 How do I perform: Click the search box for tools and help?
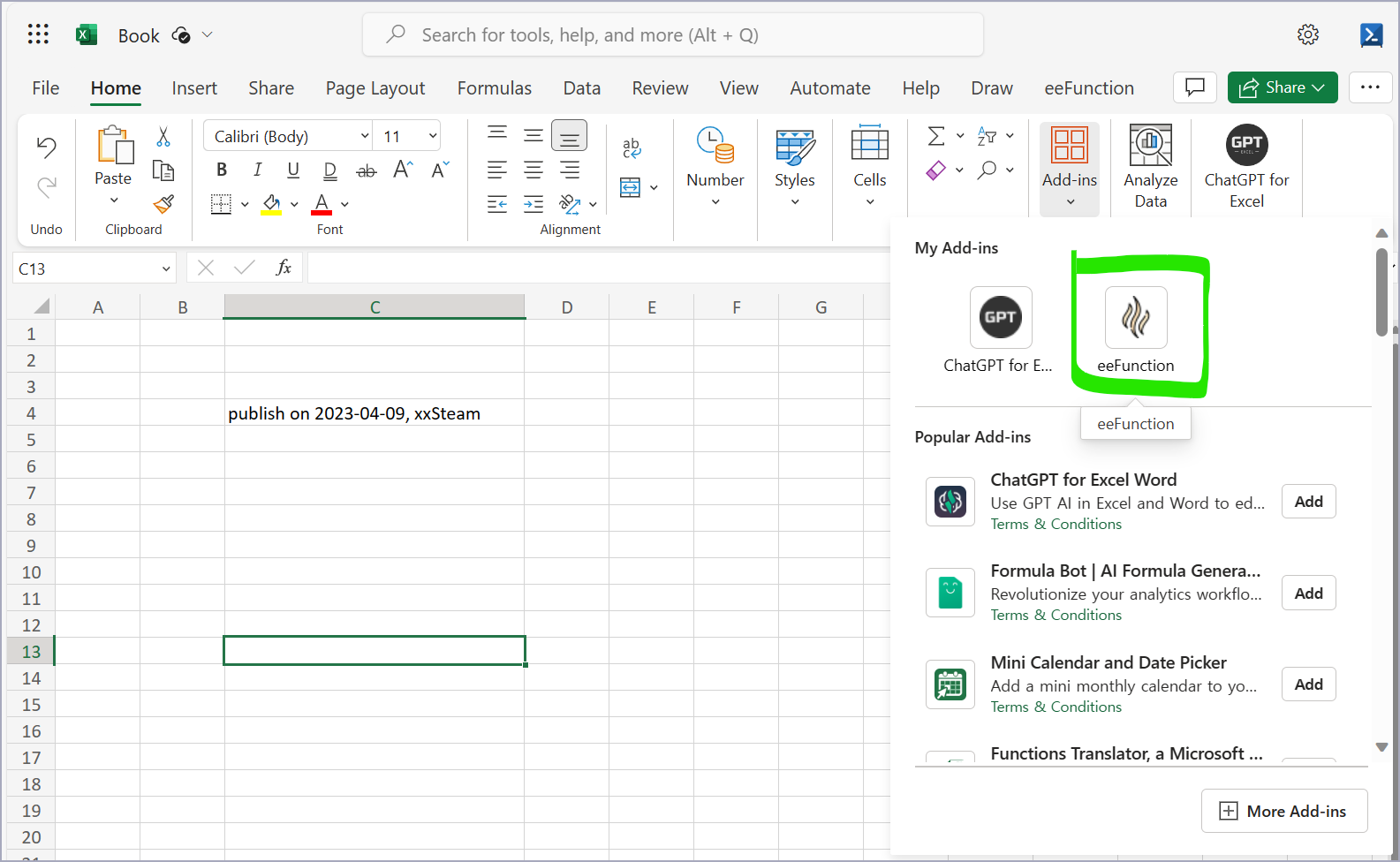[673, 34]
